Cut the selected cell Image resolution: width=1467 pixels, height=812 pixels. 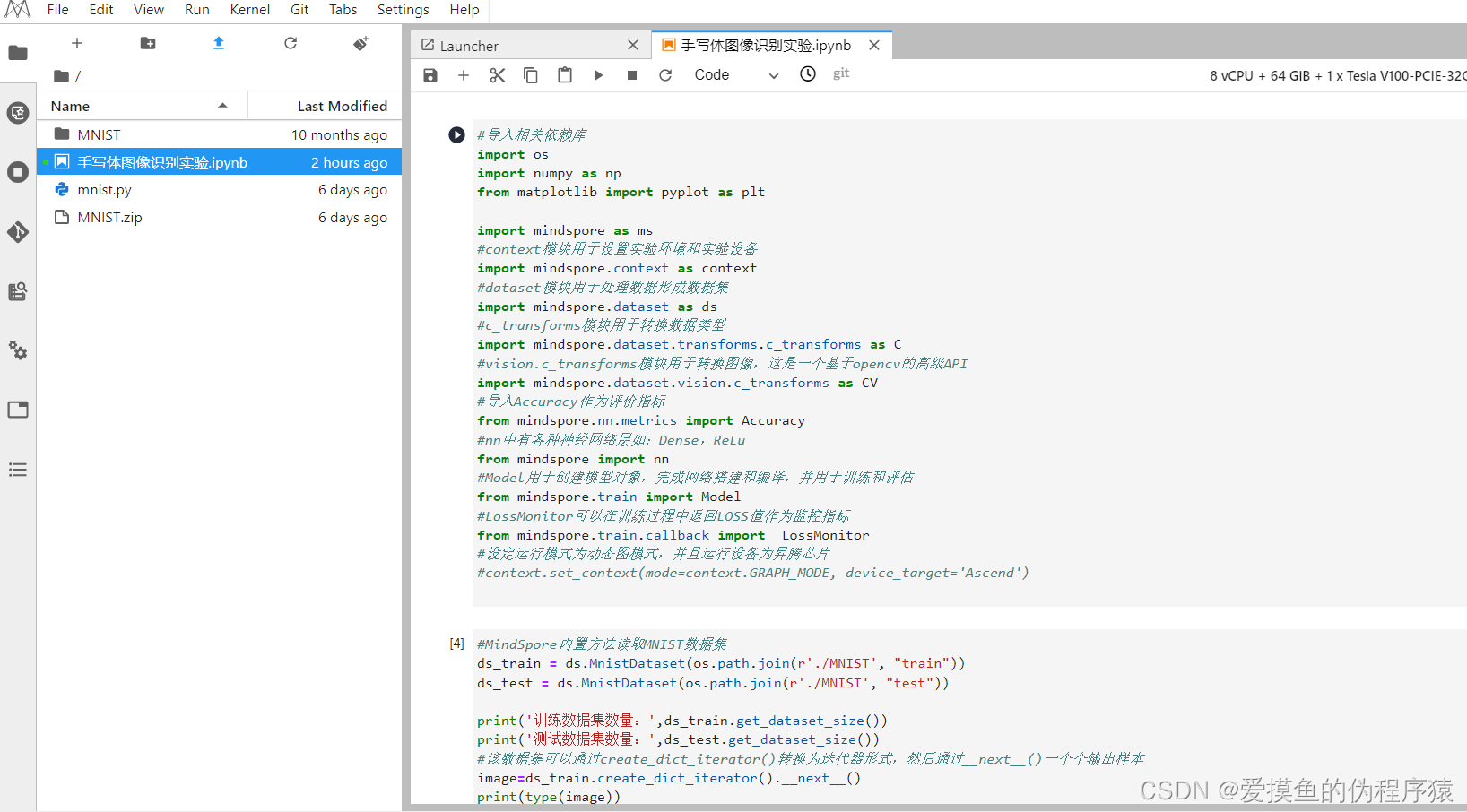[x=497, y=75]
